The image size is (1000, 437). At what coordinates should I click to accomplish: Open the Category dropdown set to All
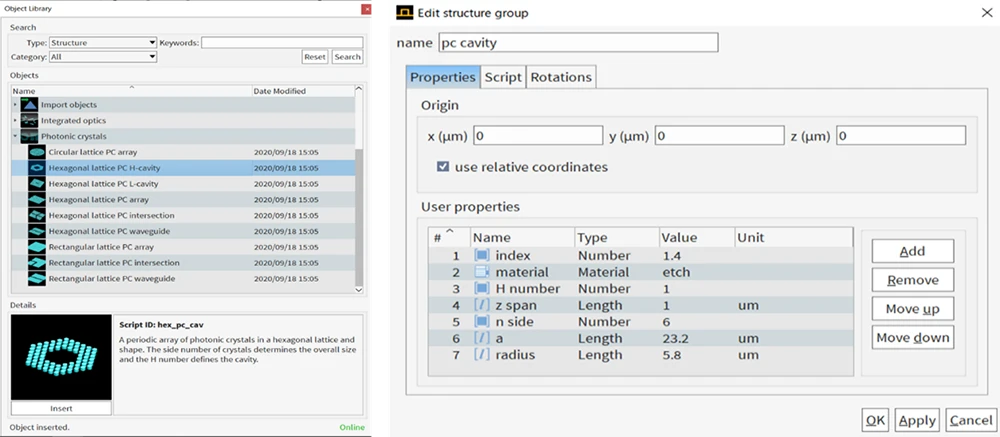103,57
